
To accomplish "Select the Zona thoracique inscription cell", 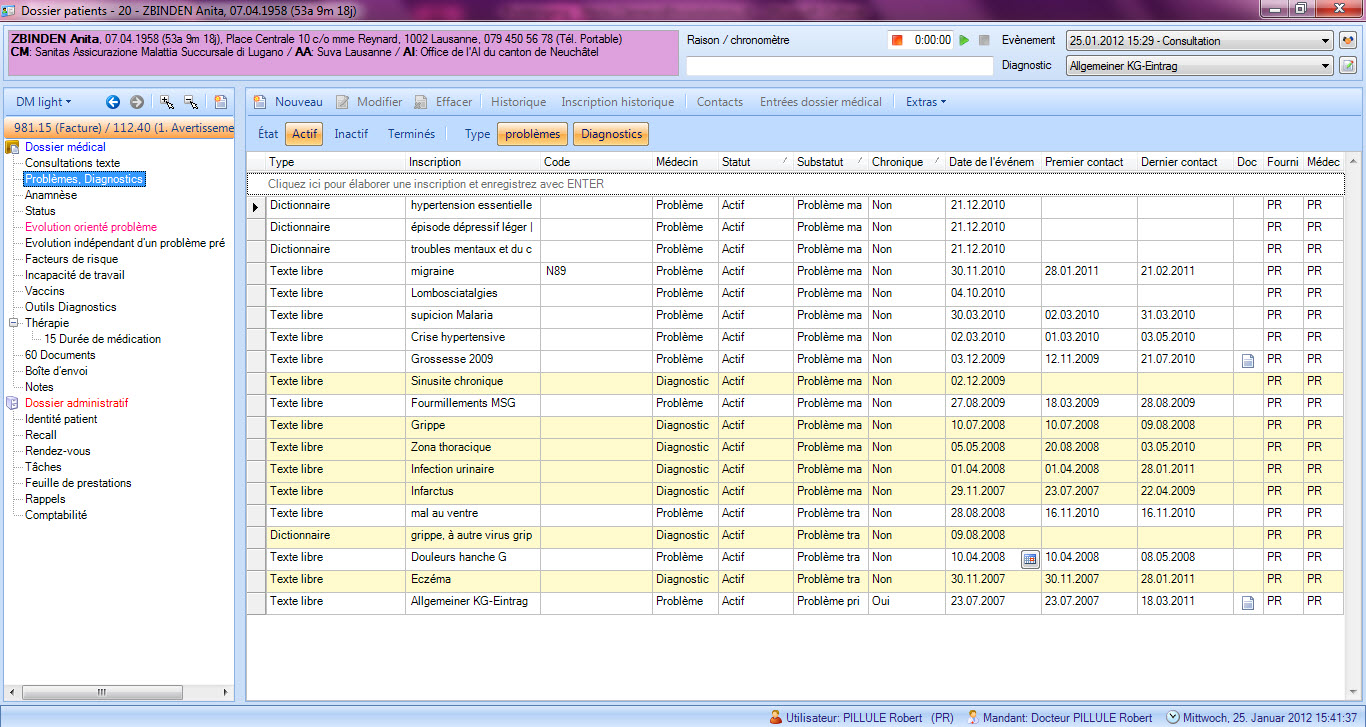I will pos(473,447).
